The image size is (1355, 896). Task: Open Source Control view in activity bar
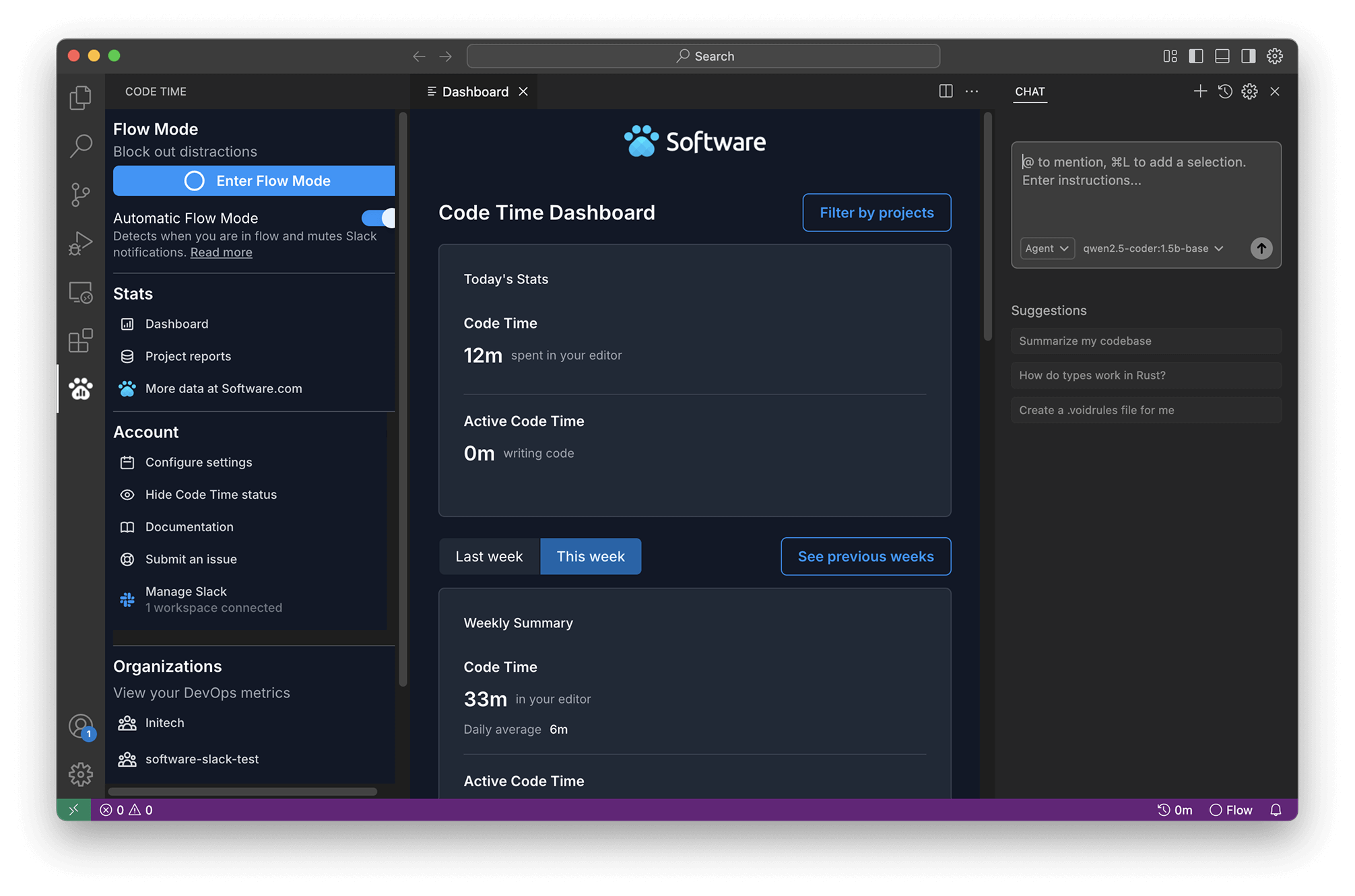pos(81,195)
